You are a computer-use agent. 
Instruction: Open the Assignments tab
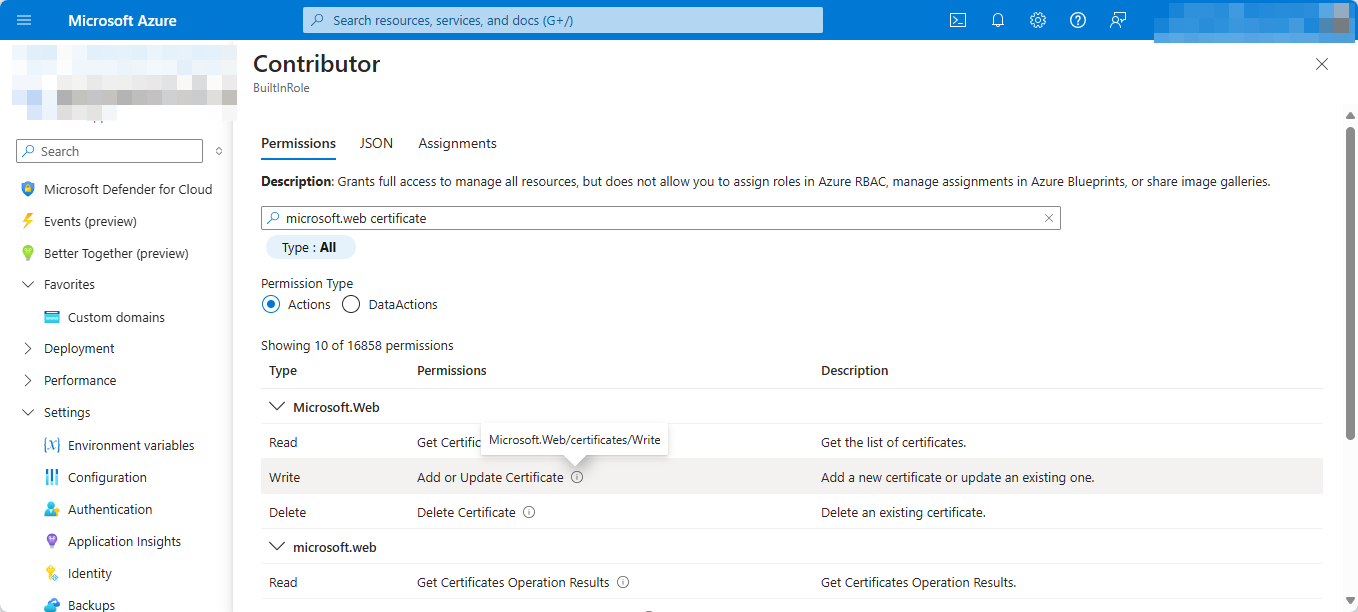[x=457, y=143]
